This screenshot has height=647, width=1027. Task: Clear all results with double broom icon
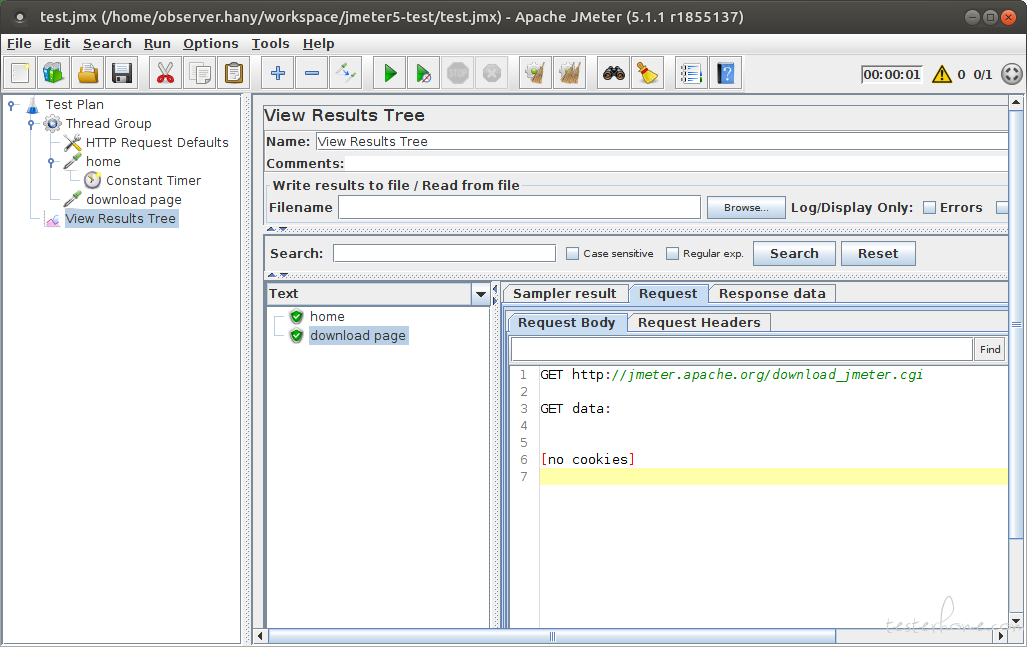click(570, 73)
